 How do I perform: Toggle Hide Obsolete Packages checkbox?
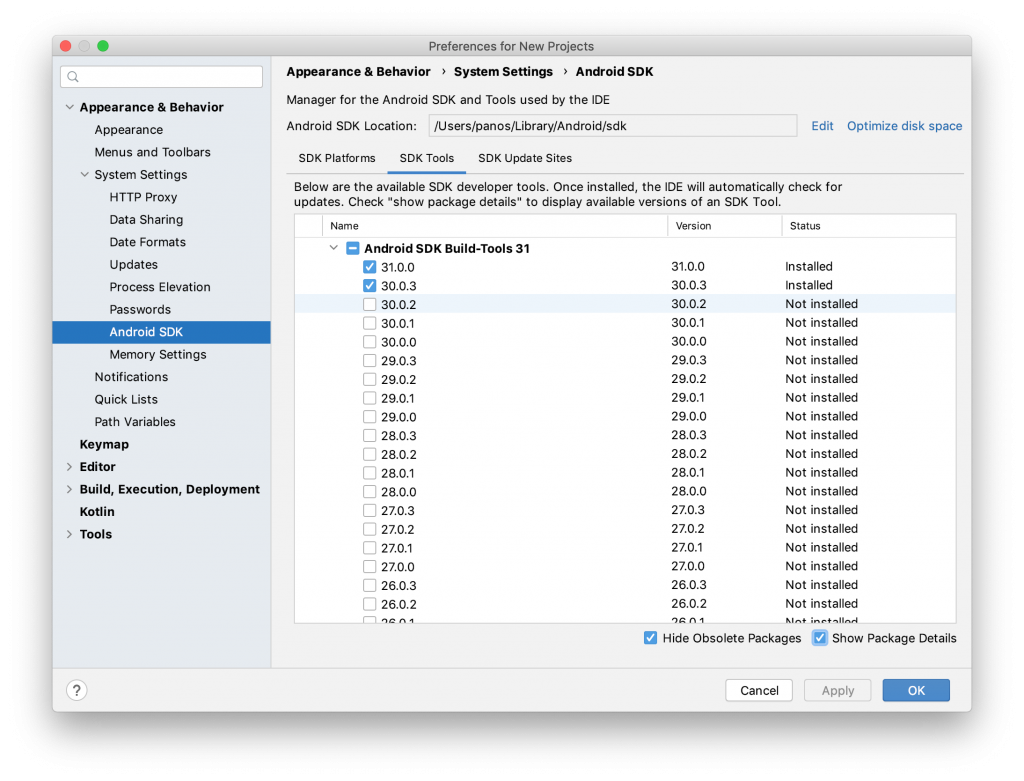pos(650,638)
